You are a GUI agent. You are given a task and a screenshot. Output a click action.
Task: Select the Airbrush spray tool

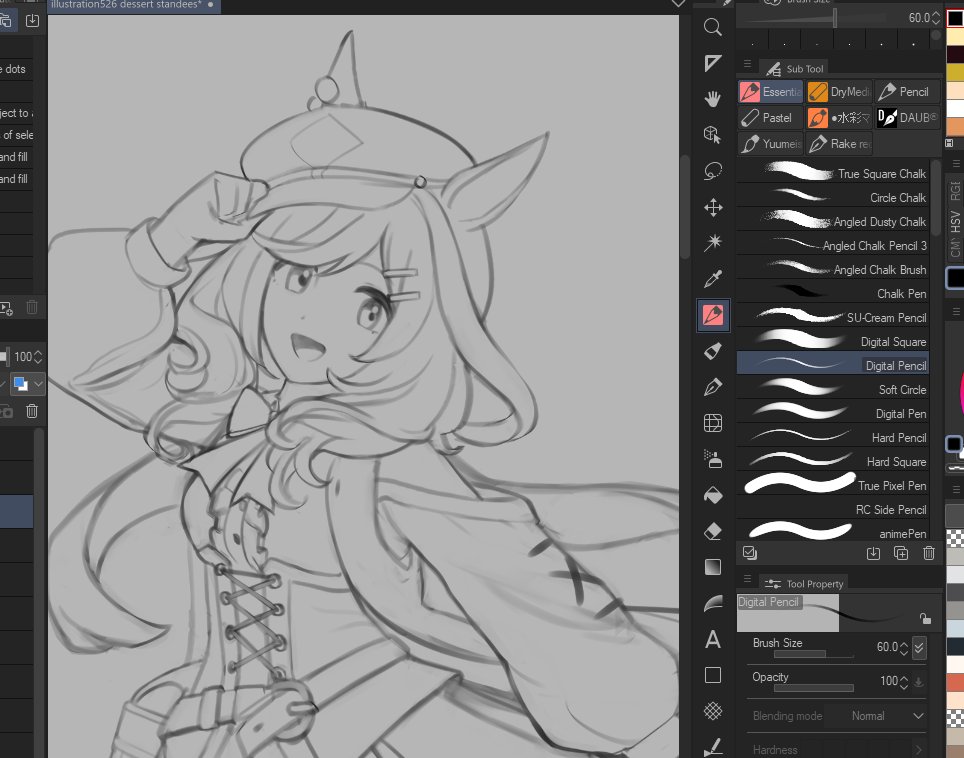[x=713, y=459]
